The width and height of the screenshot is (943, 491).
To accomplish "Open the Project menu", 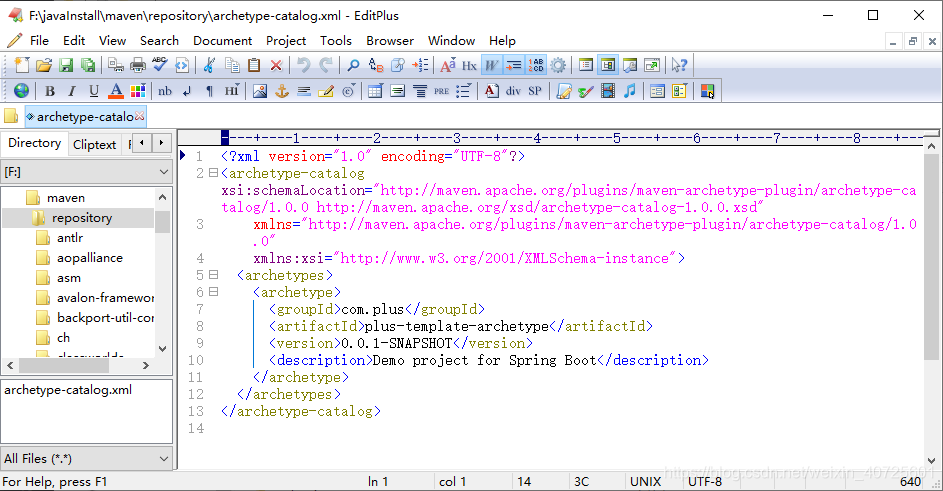I will pos(286,41).
